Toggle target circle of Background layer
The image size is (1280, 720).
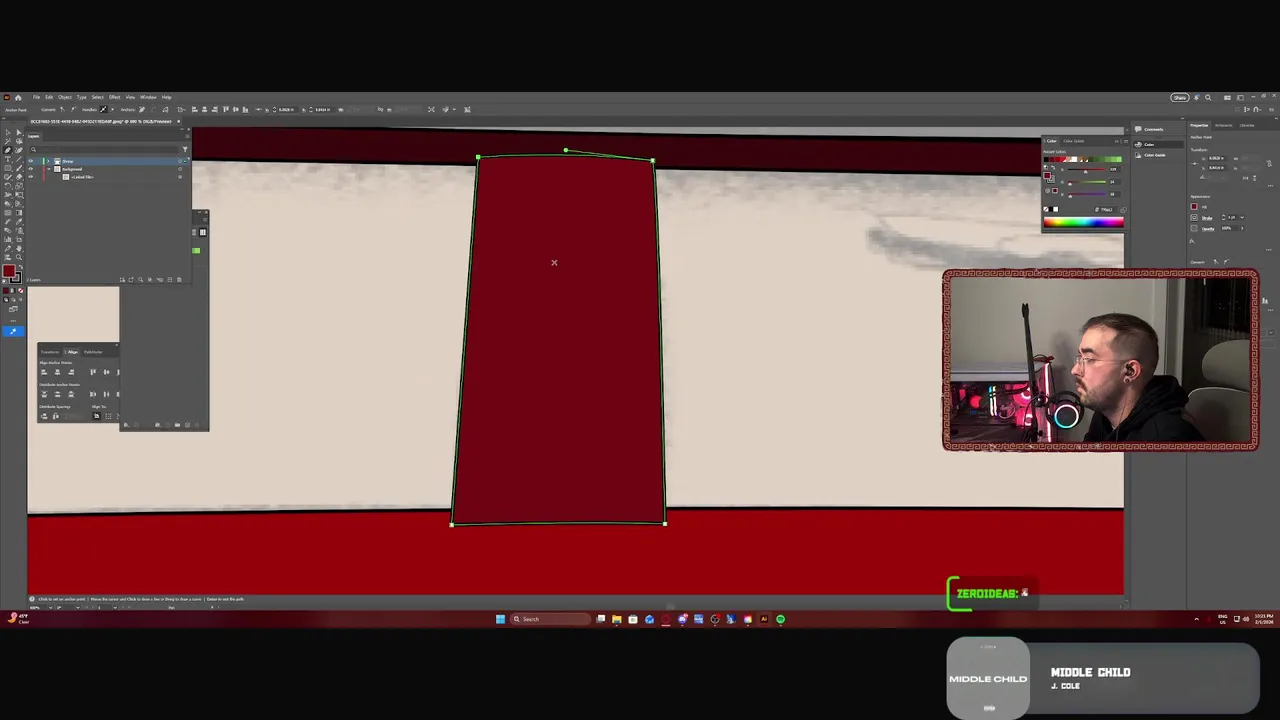(x=180, y=169)
